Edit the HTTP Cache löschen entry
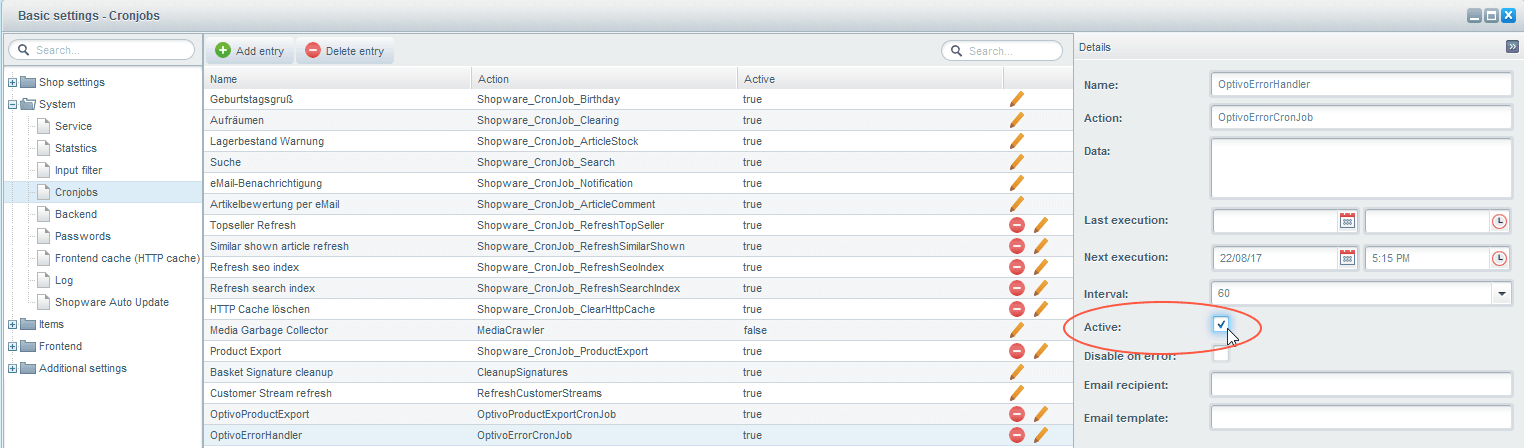1524x448 pixels. pos(1041,309)
